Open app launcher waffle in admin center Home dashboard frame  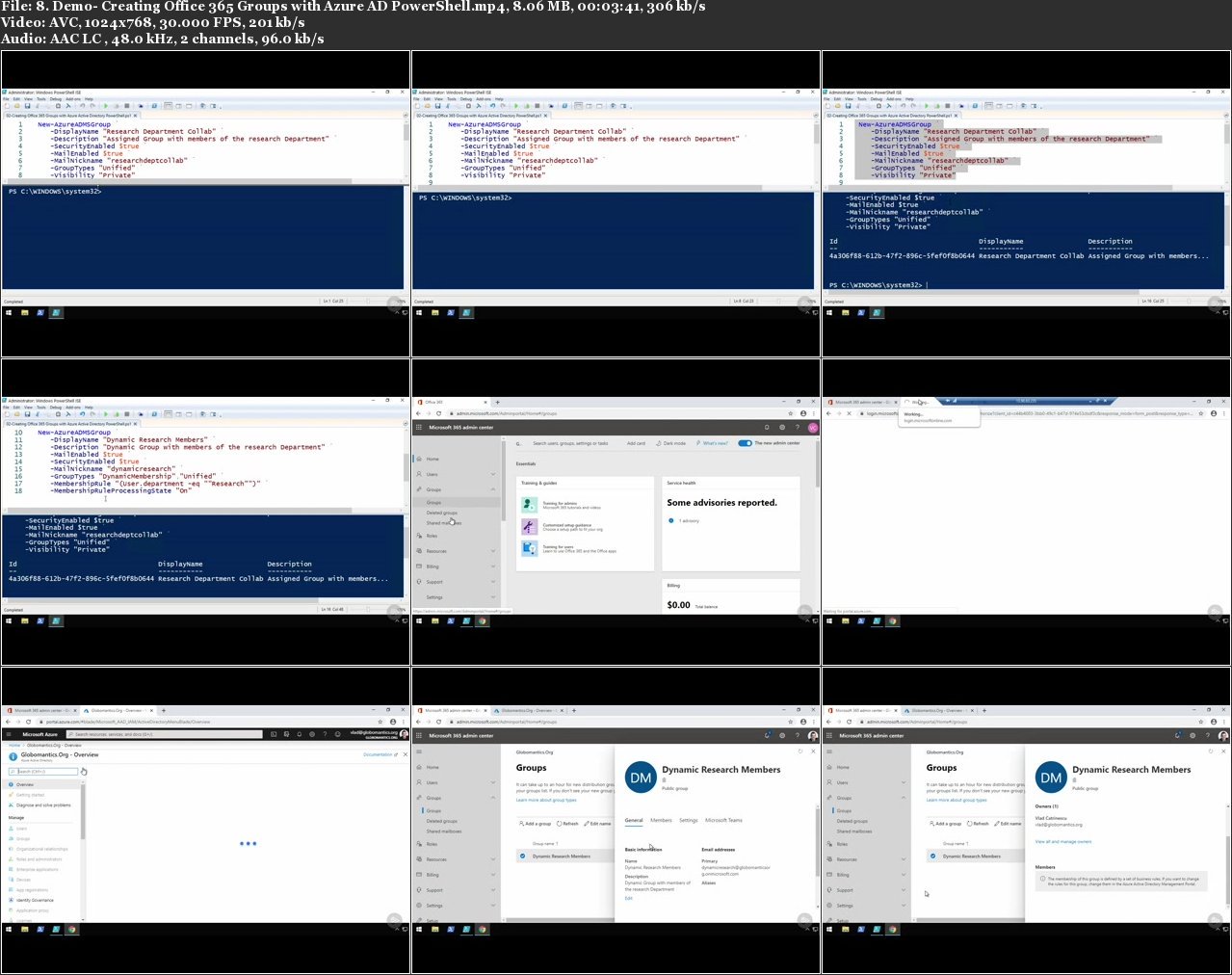(419, 427)
